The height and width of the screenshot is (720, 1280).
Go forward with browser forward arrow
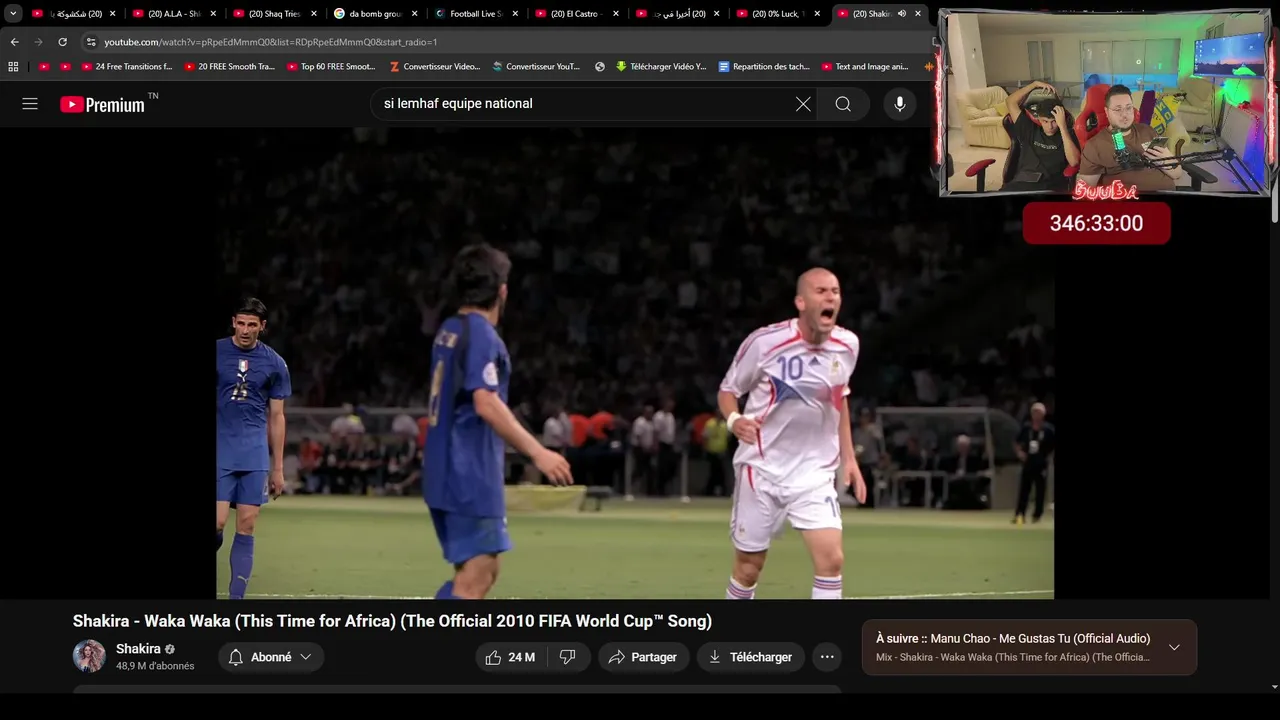pos(38,42)
